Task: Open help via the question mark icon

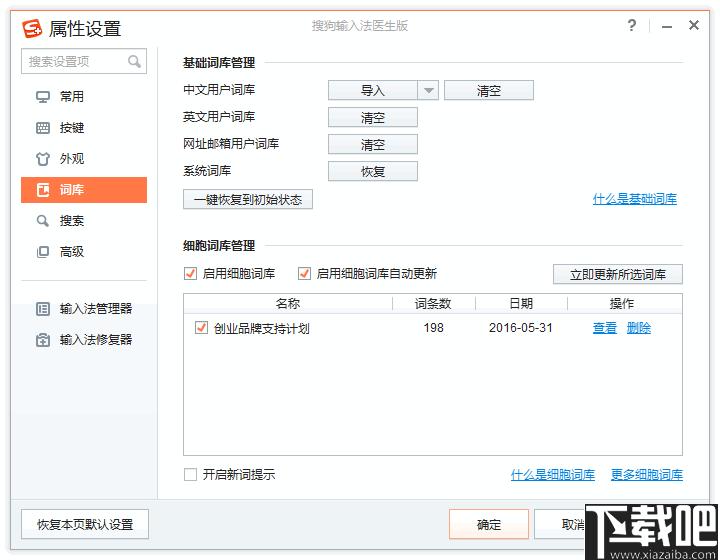Action: 632,26
